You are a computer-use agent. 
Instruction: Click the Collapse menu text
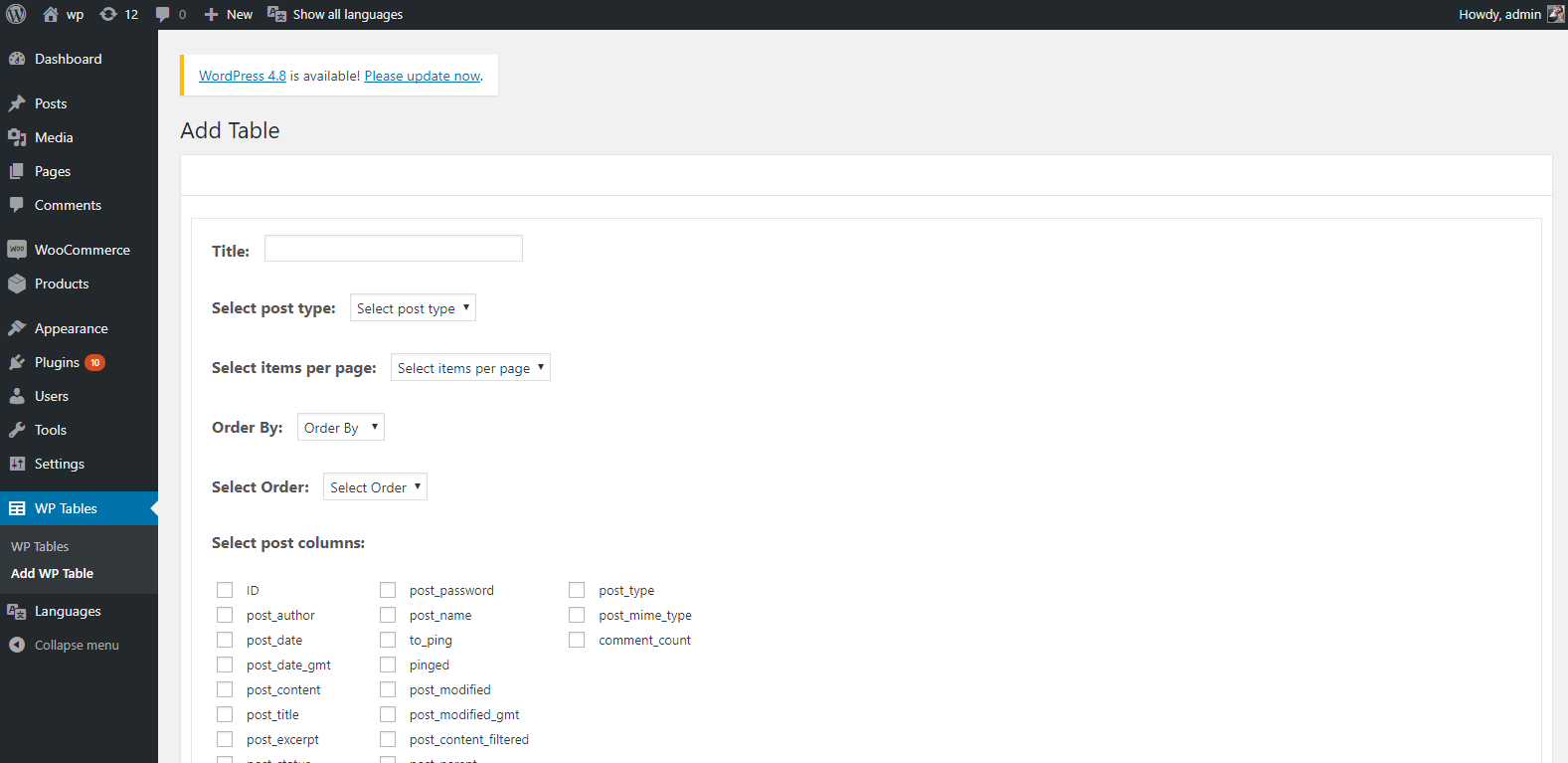click(x=77, y=645)
